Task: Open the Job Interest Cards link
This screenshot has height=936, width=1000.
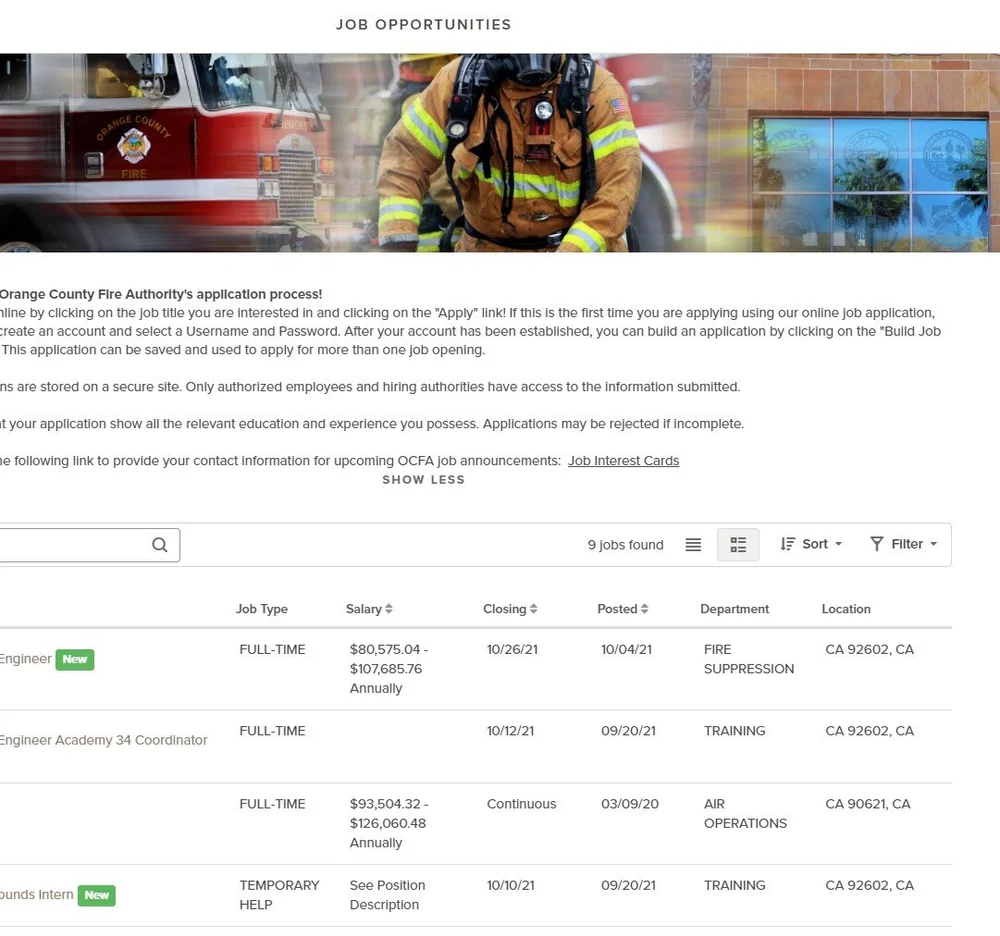Action: tap(623, 460)
